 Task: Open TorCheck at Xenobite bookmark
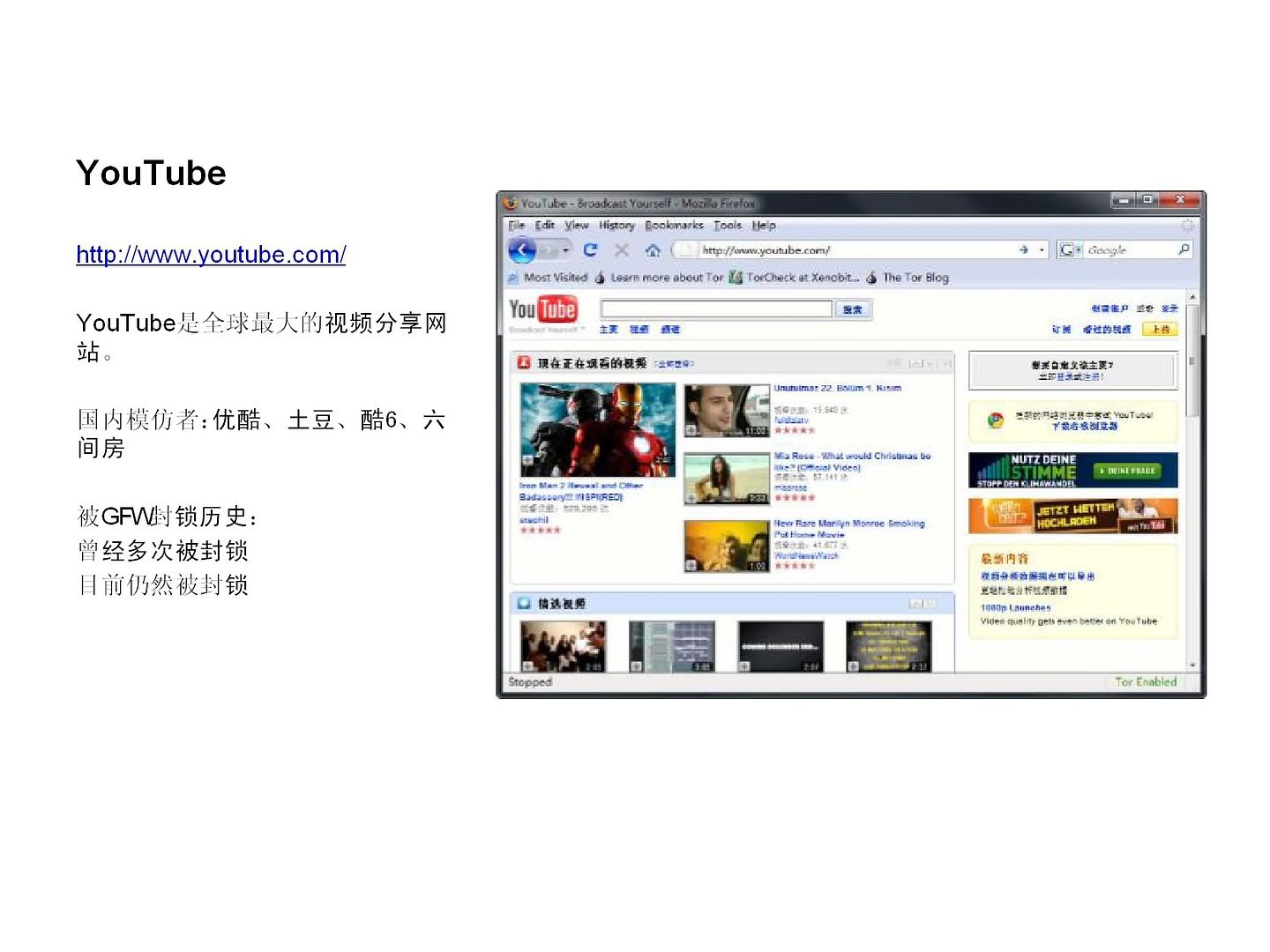(x=794, y=278)
